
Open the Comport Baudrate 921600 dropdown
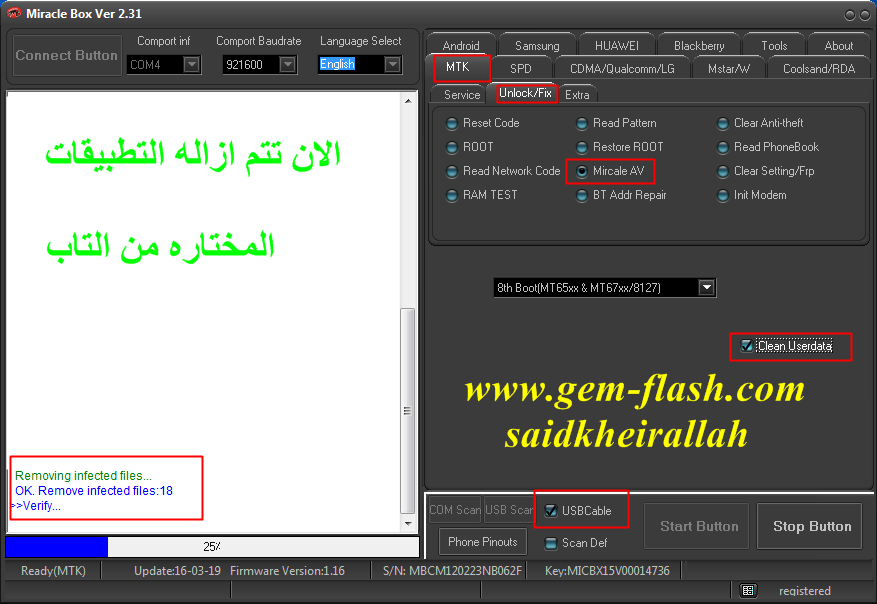tap(287, 65)
